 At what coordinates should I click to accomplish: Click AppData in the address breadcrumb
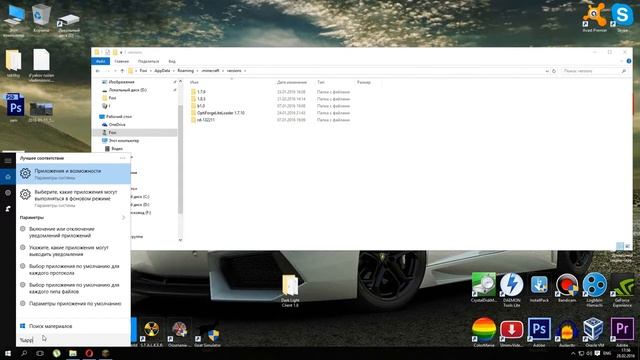pos(162,71)
